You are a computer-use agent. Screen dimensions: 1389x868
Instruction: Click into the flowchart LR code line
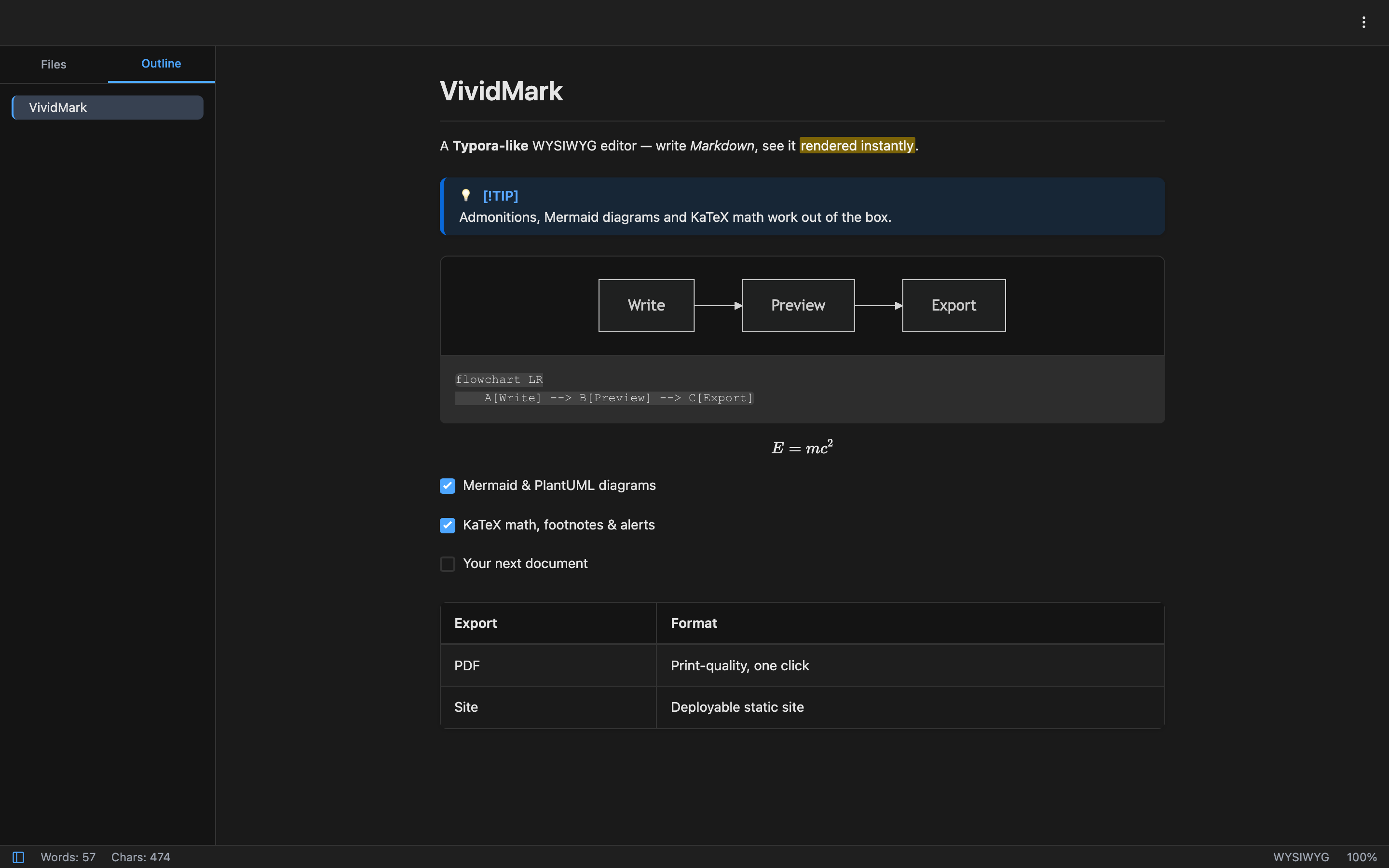[x=499, y=380]
